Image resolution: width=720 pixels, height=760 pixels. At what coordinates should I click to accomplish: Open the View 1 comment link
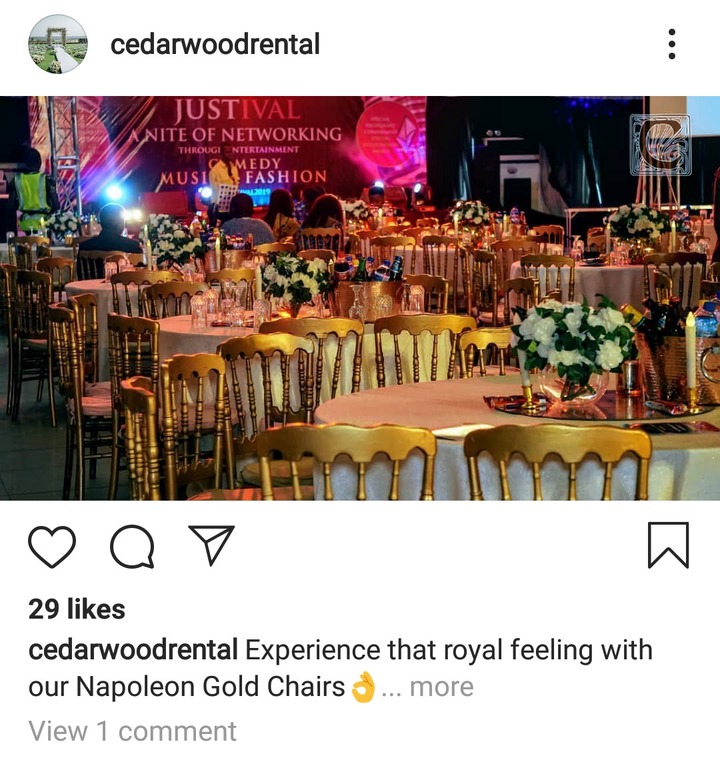(x=132, y=731)
